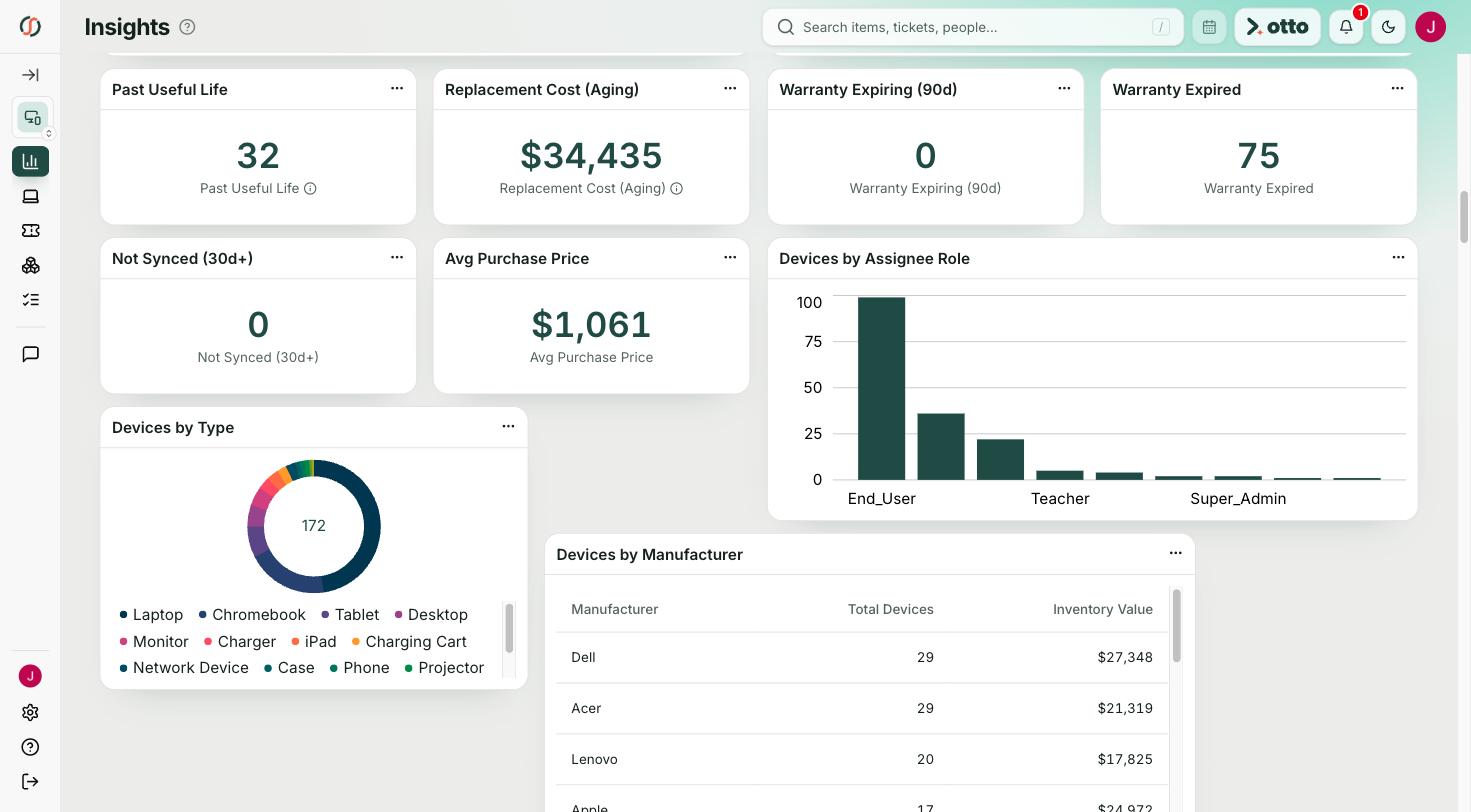Click the help icon beside Insights title
1471x812 pixels.
187,27
